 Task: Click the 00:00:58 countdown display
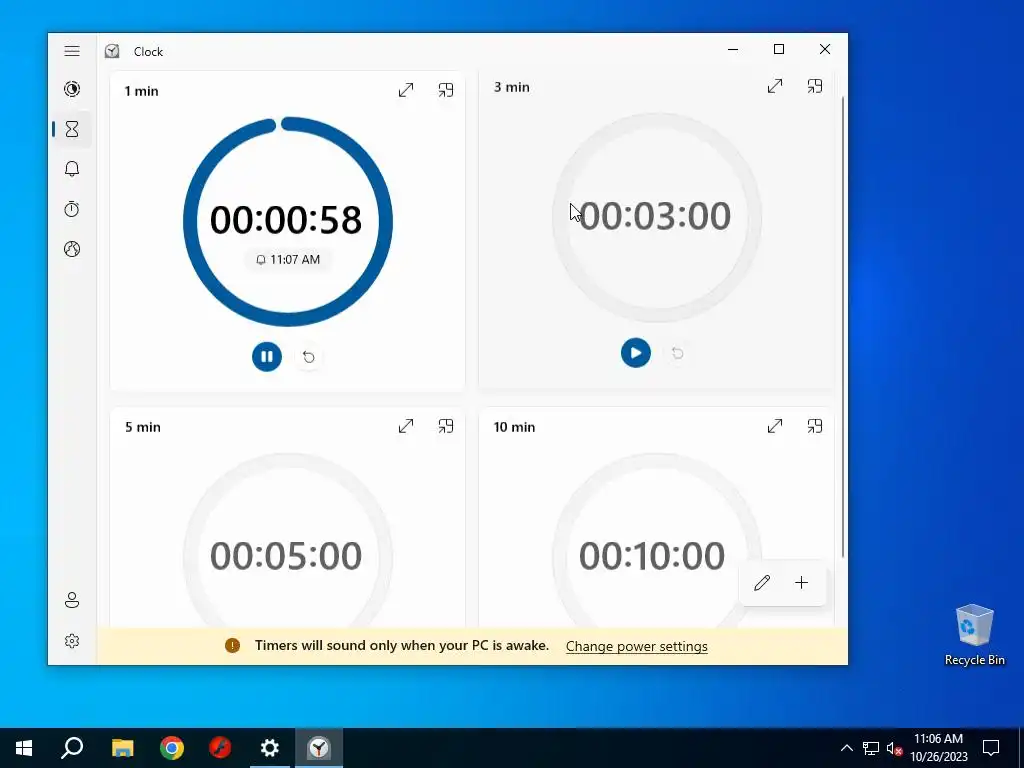point(286,219)
